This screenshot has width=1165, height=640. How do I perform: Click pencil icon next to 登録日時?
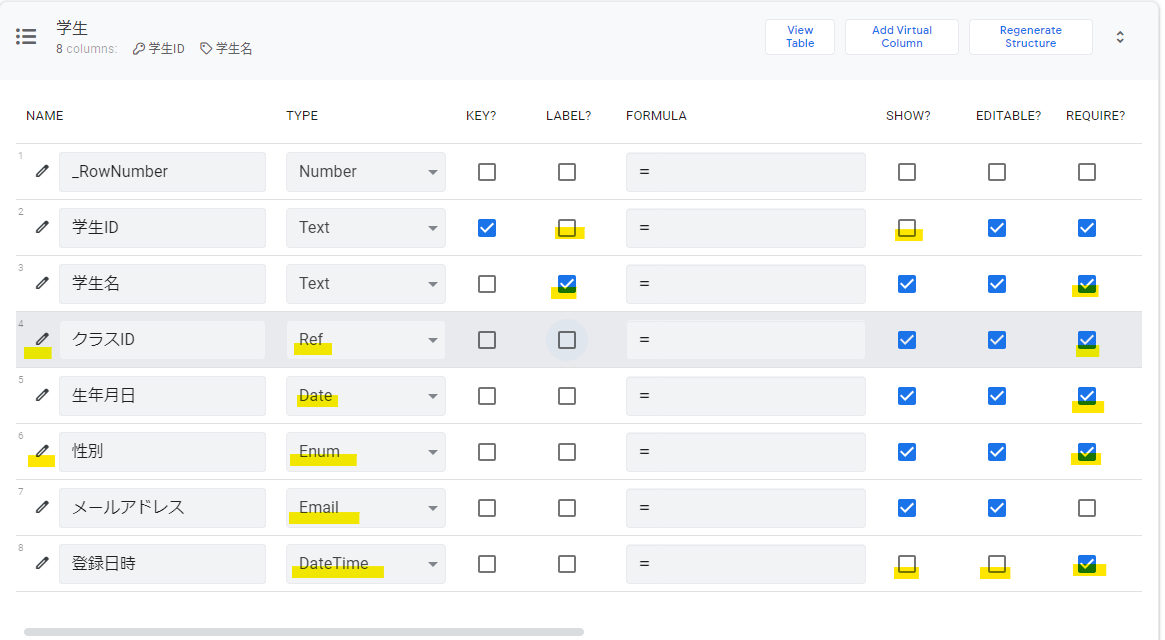point(42,563)
